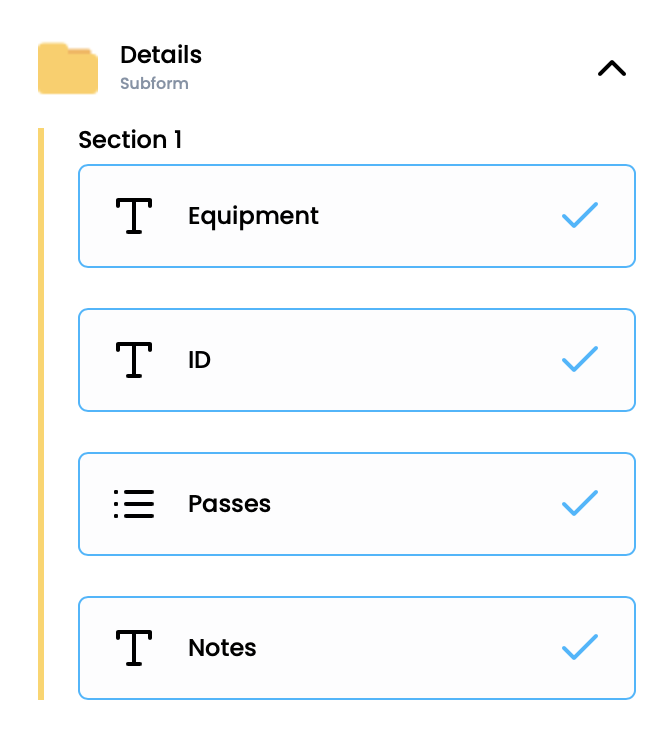Select the Notes field label

pos(222,648)
